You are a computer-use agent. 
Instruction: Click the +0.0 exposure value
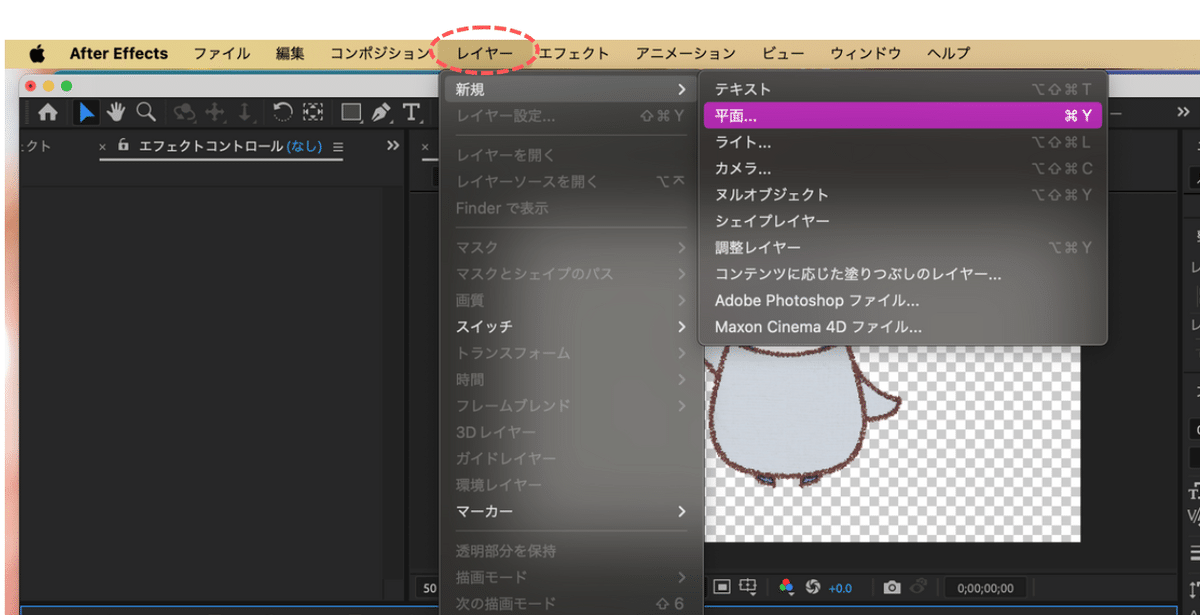pyautogui.click(x=840, y=588)
